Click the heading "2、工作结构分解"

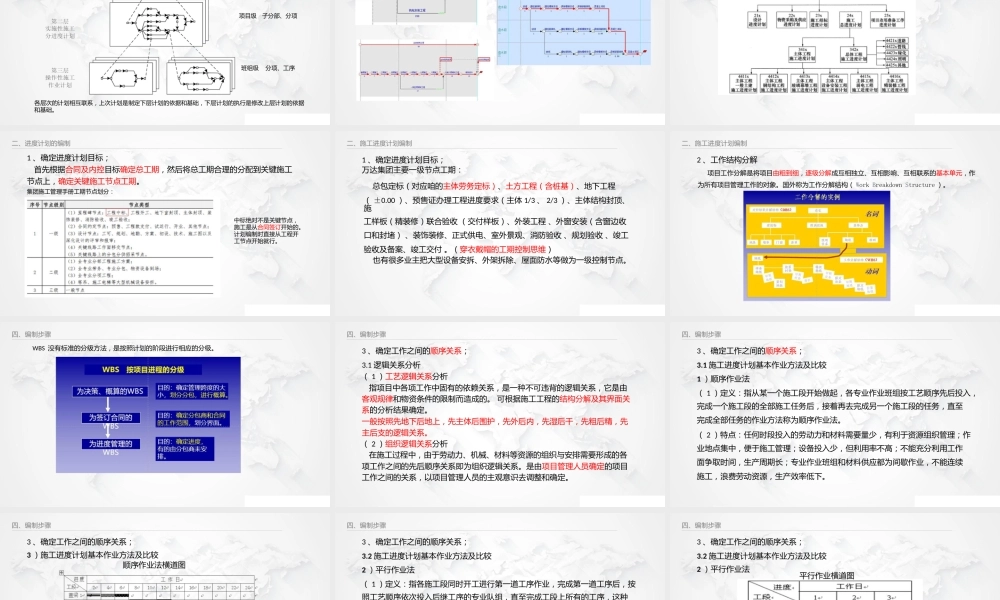tap(727, 160)
